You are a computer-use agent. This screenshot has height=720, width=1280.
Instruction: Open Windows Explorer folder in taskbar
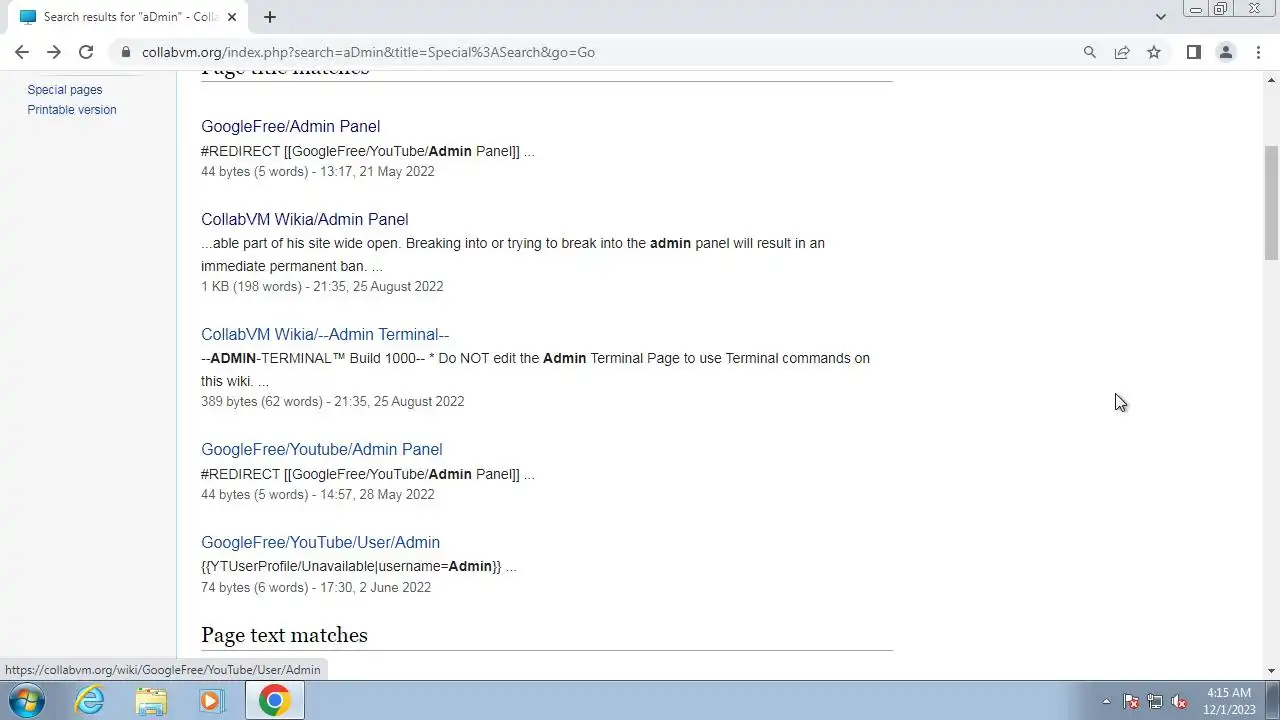151,700
